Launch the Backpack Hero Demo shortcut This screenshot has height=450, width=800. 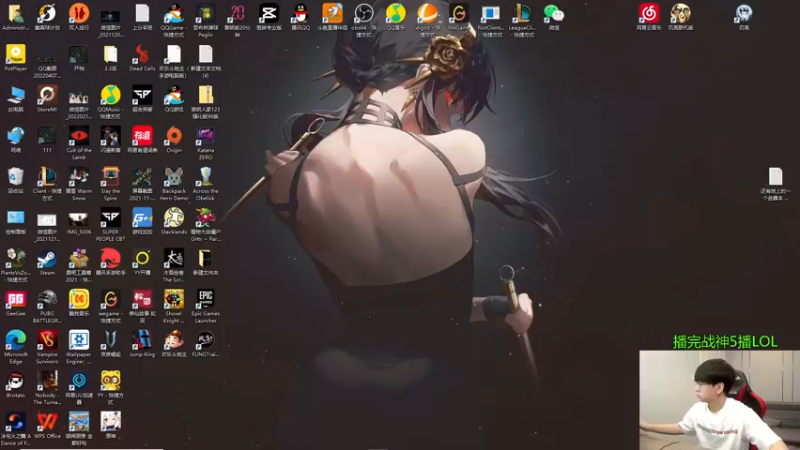(x=173, y=177)
